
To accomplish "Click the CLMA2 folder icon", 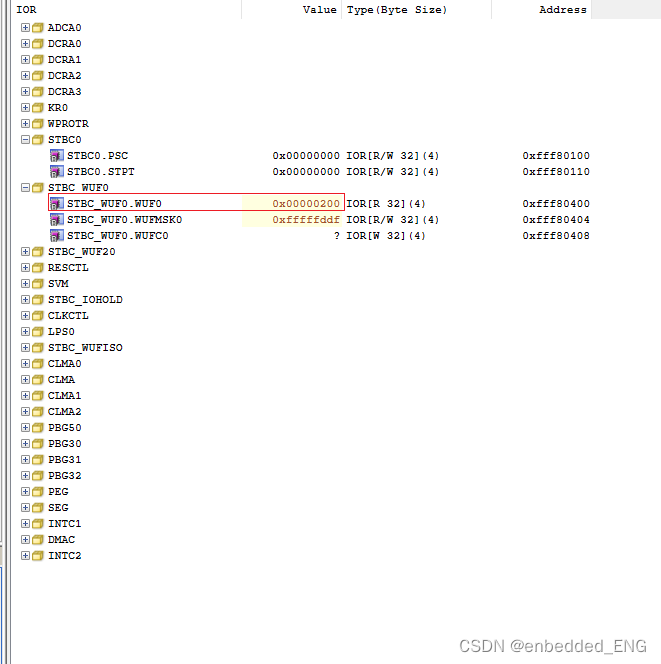I will [x=38, y=412].
